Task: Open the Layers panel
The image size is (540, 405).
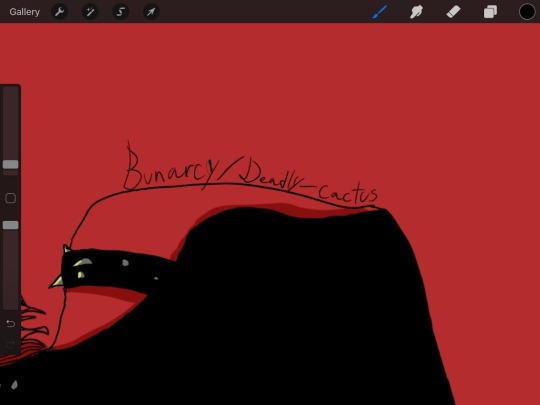Action: click(x=490, y=12)
